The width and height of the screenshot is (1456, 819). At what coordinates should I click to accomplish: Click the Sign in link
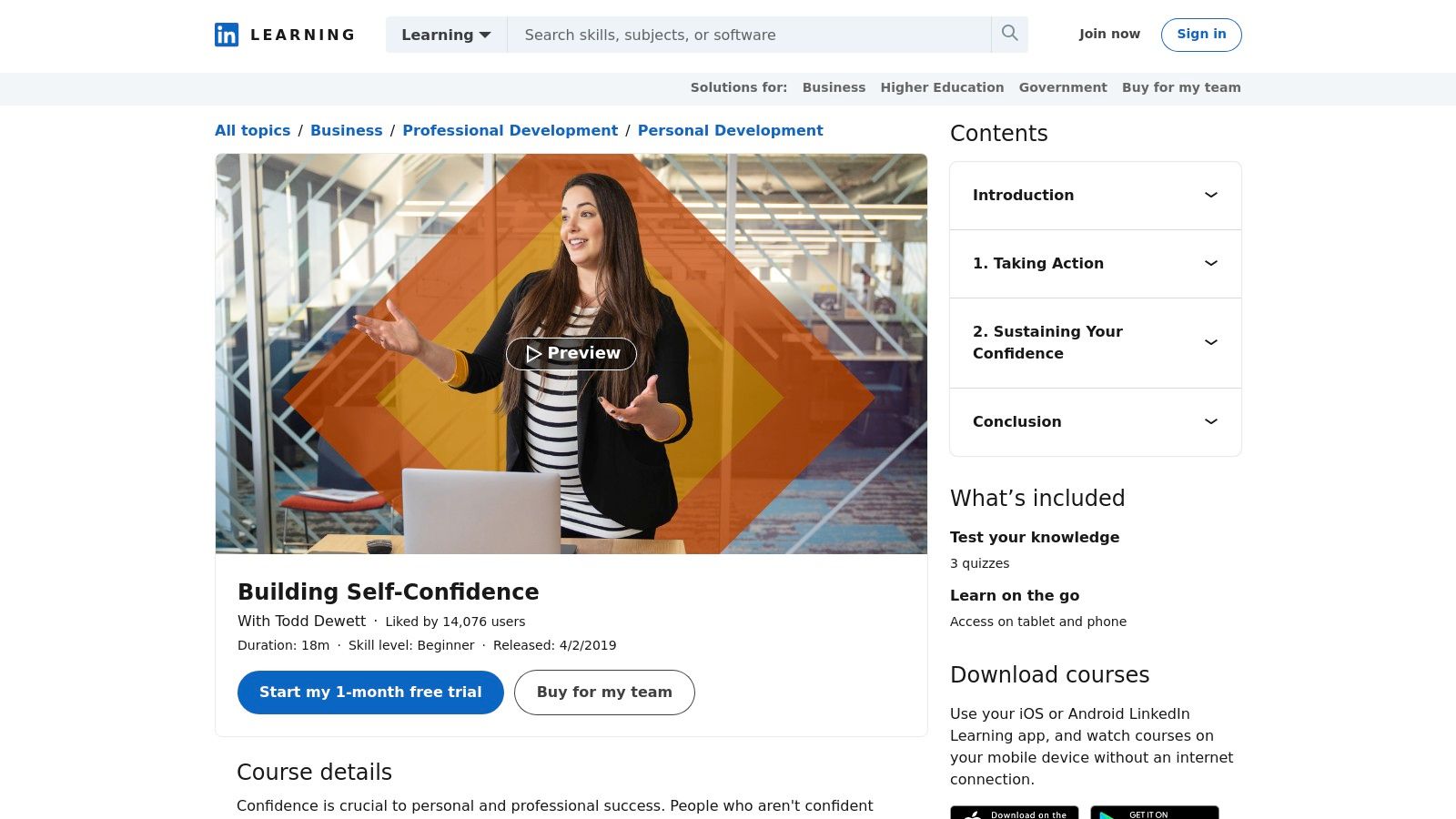point(1201,35)
